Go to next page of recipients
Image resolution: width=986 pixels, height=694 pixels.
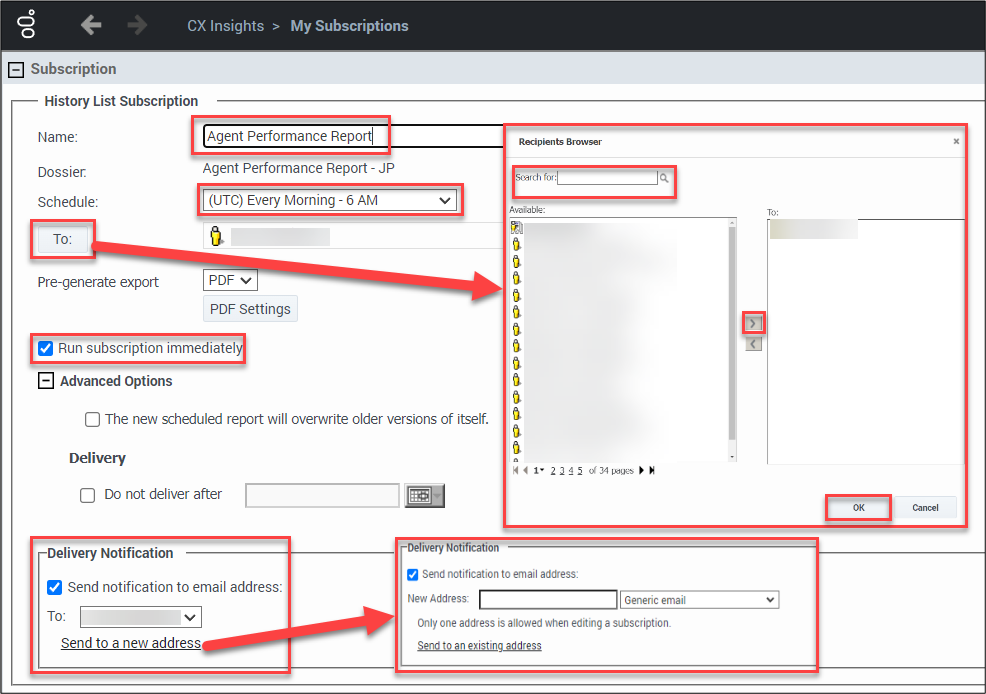(x=640, y=470)
